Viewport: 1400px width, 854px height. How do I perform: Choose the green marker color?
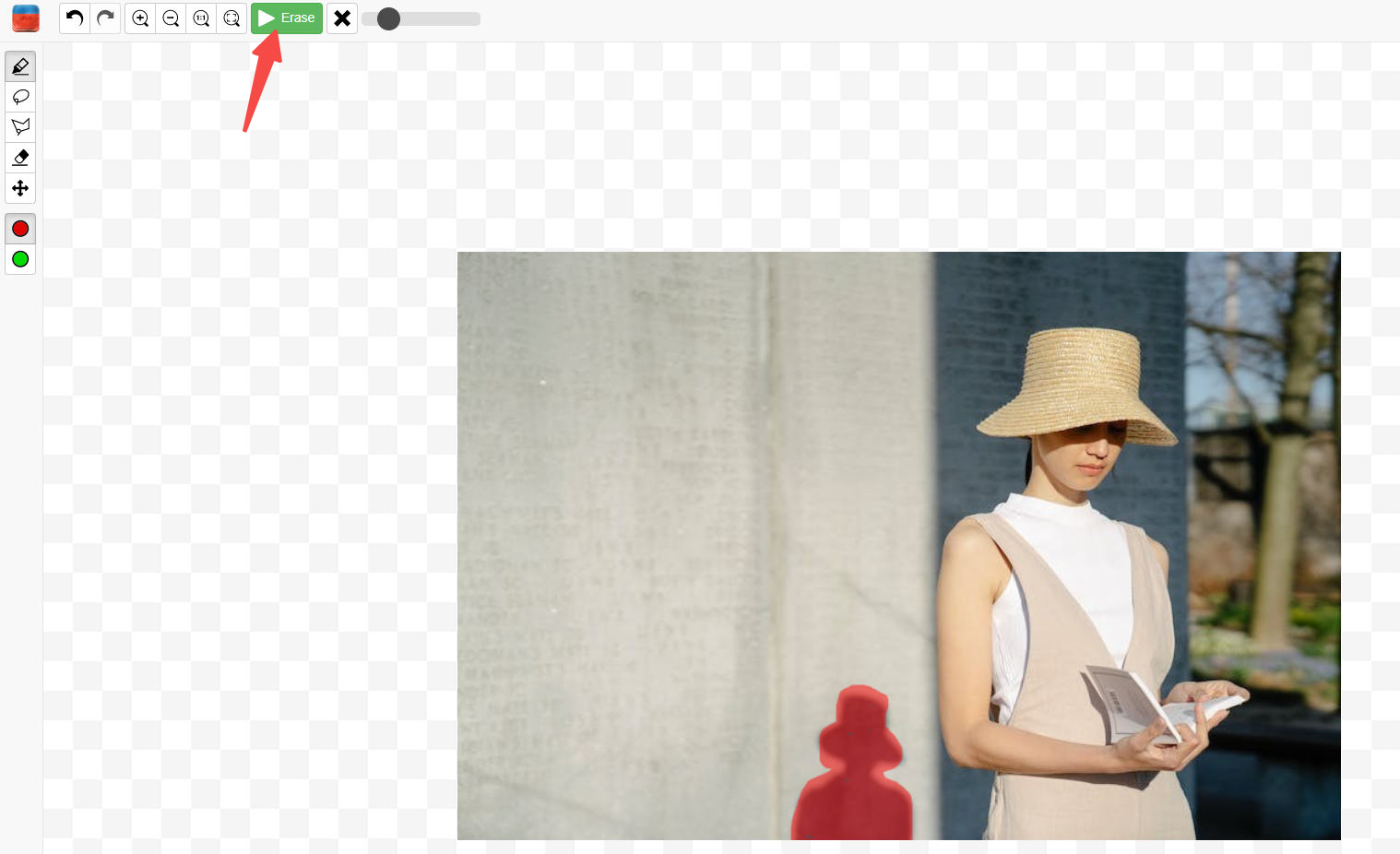tap(20, 259)
